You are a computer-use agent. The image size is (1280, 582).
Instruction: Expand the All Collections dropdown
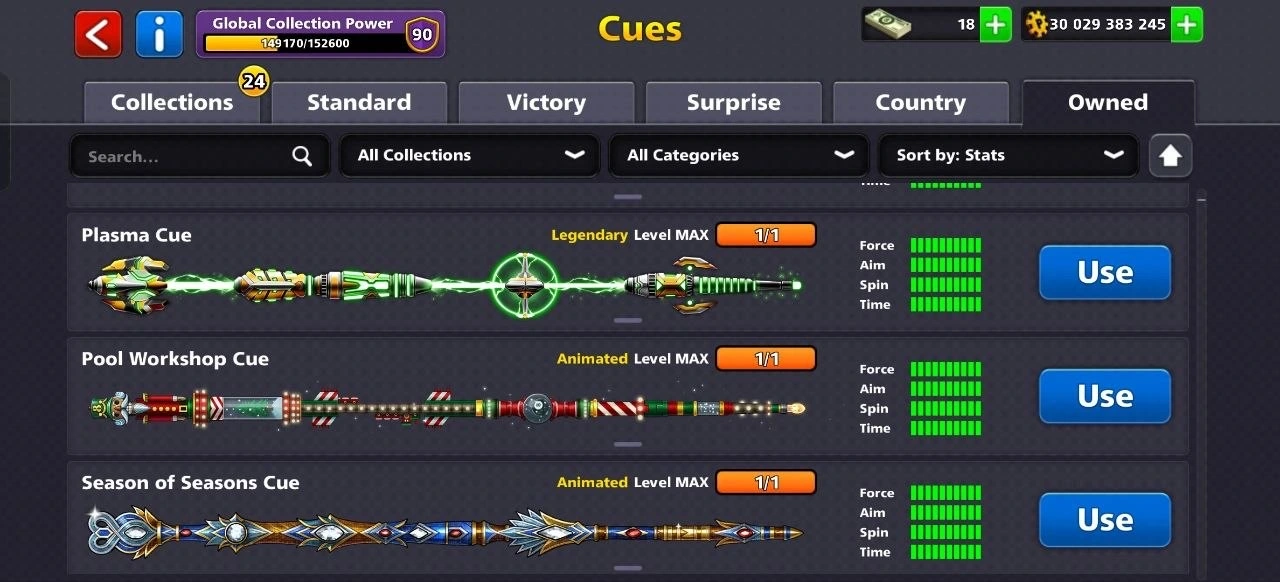pos(469,155)
